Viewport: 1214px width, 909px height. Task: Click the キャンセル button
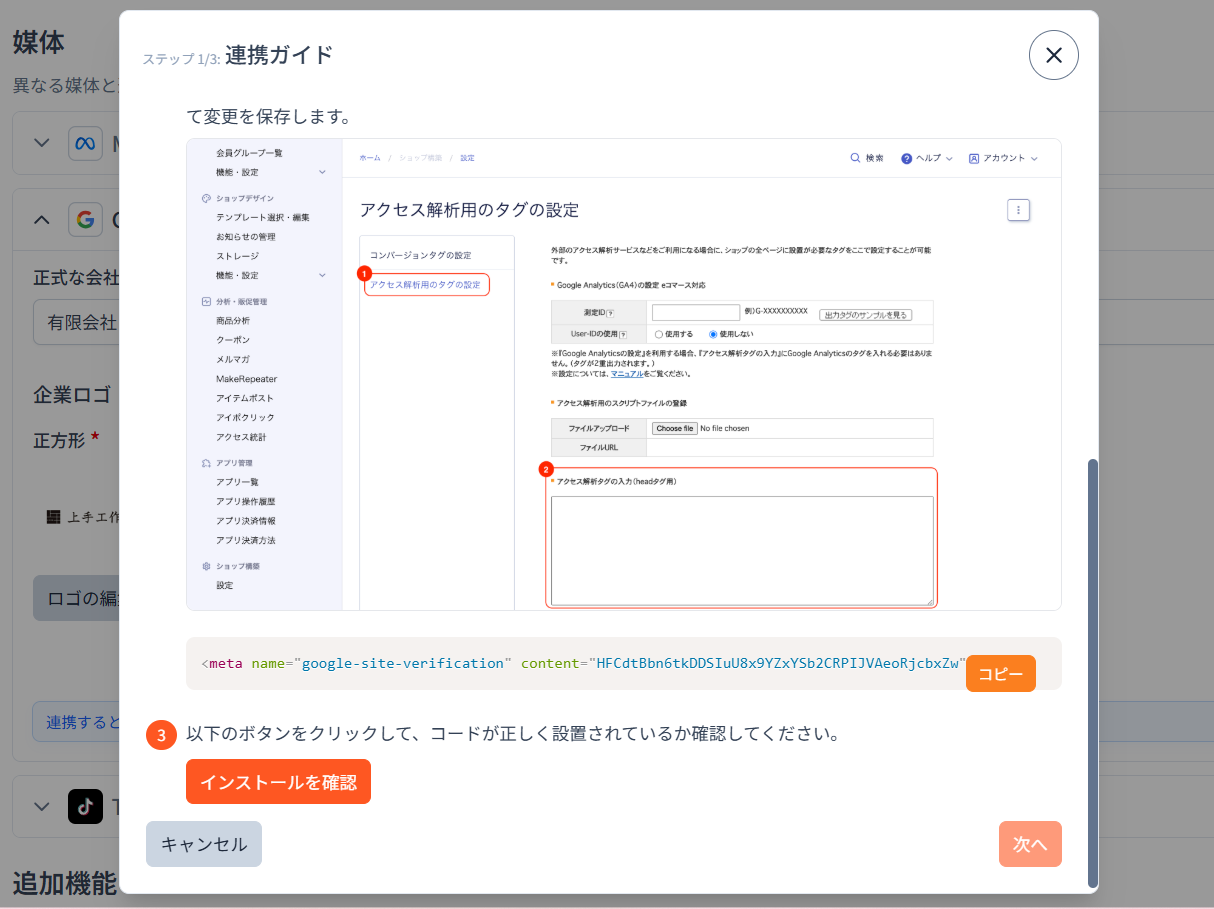point(204,844)
